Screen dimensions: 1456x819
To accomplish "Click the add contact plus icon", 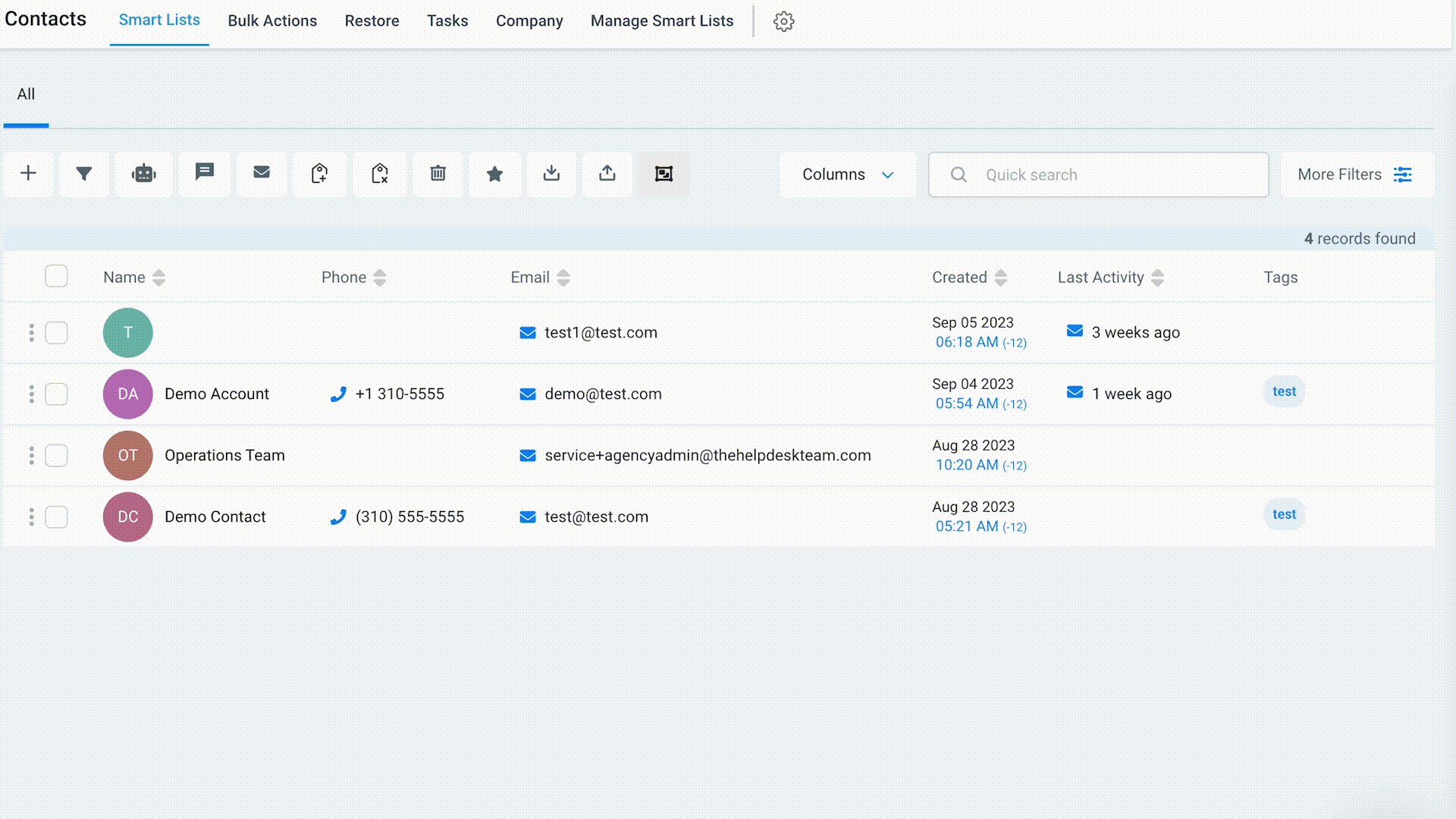I will pos(28,174).
